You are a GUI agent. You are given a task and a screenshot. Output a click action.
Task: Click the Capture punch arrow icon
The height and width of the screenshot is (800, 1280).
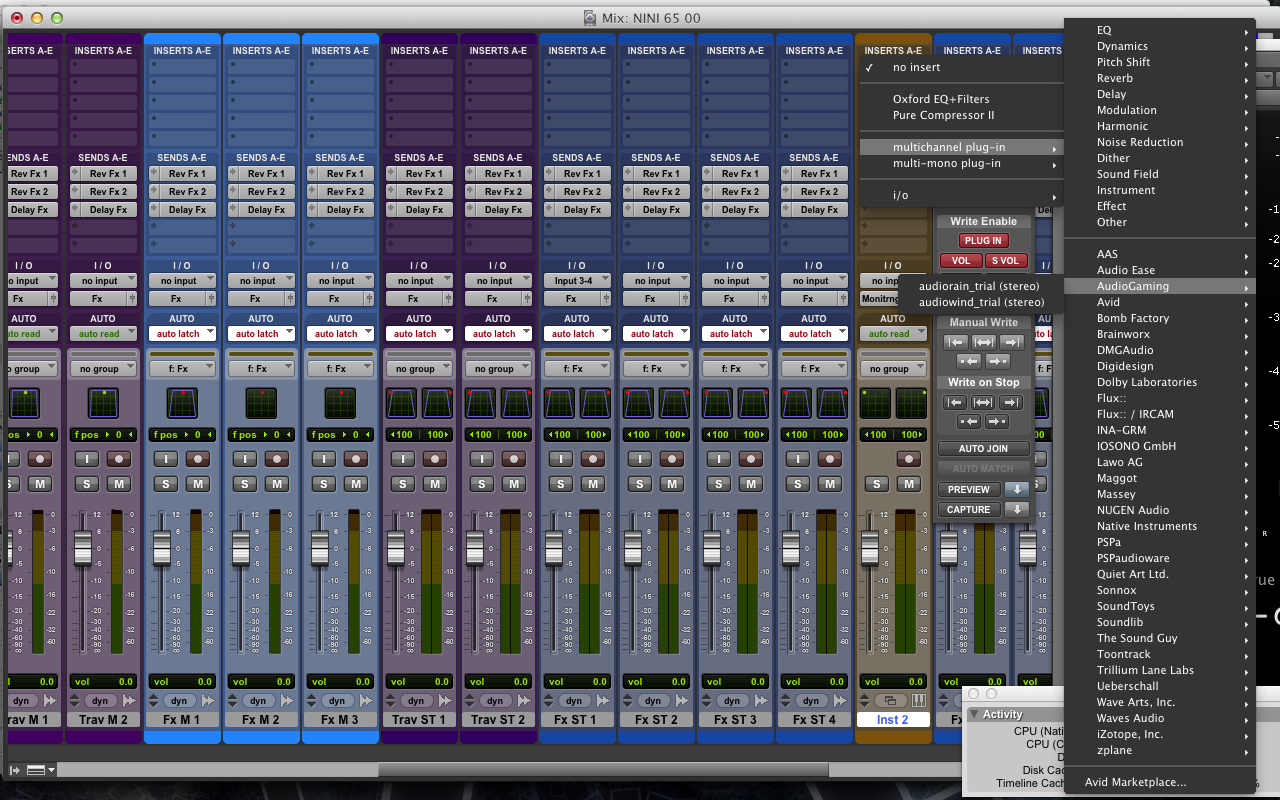tap(1017, 509)
